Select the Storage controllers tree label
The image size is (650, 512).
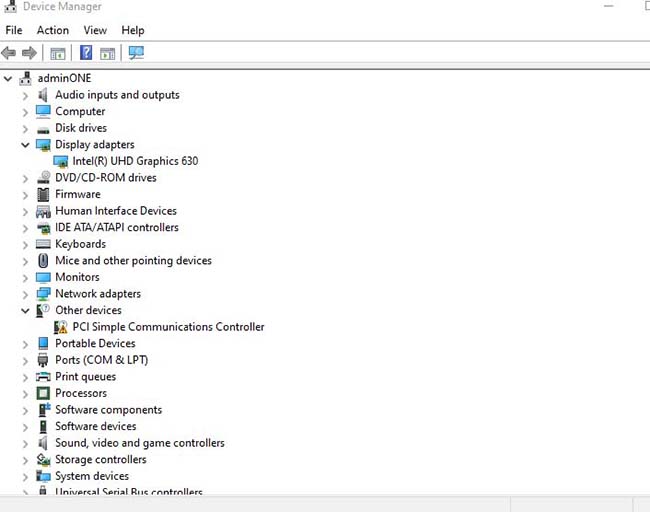click(x=101, y=459)
